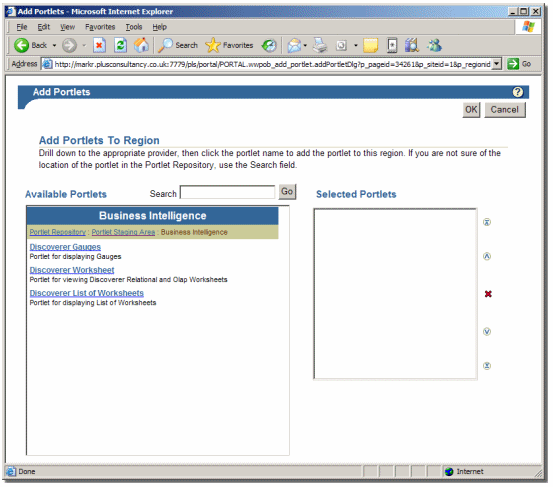
Task: Open the Mail button dropdown arrow
Action: tap(305, 45)
